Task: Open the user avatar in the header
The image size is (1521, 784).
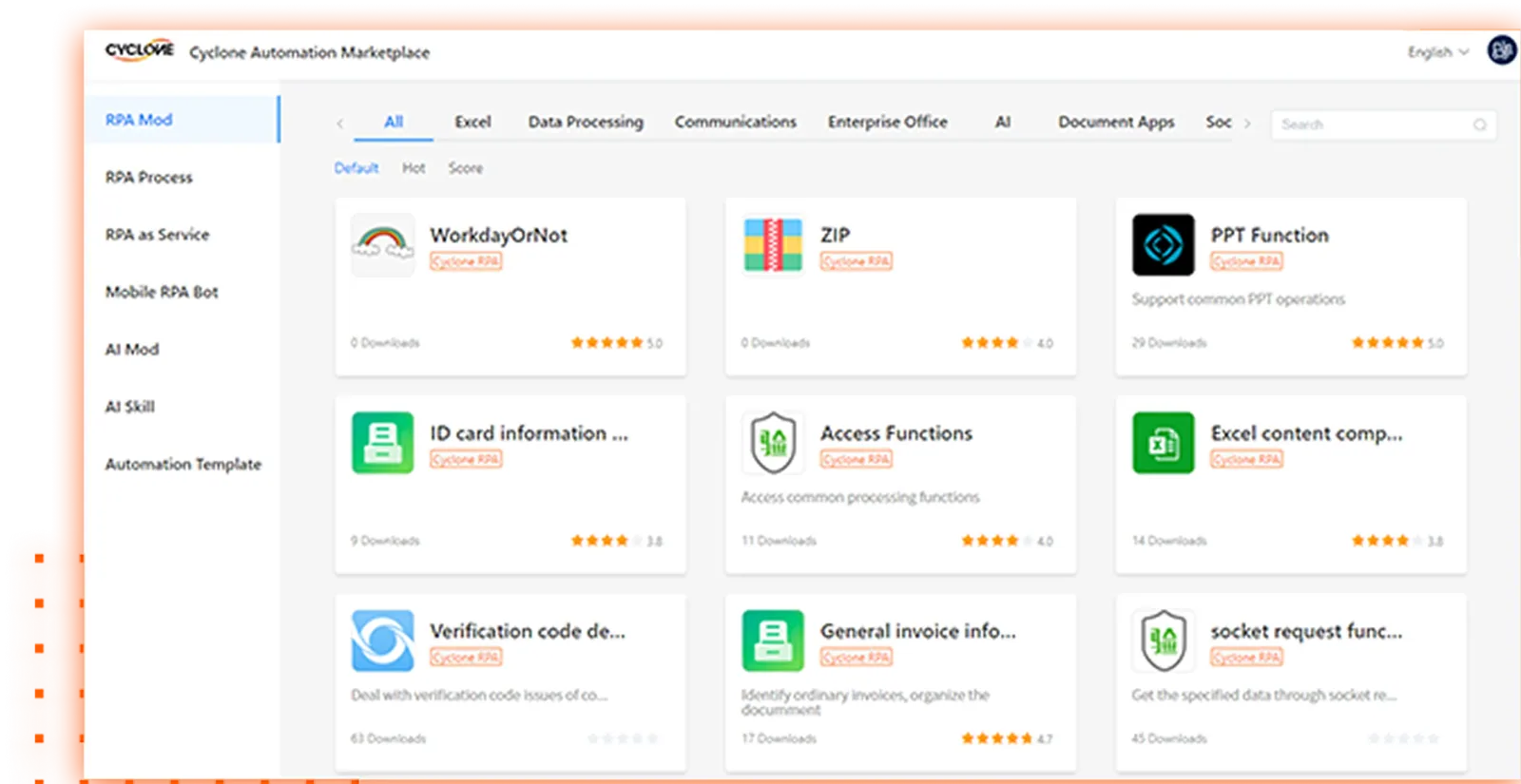Action: (1502, 50)
